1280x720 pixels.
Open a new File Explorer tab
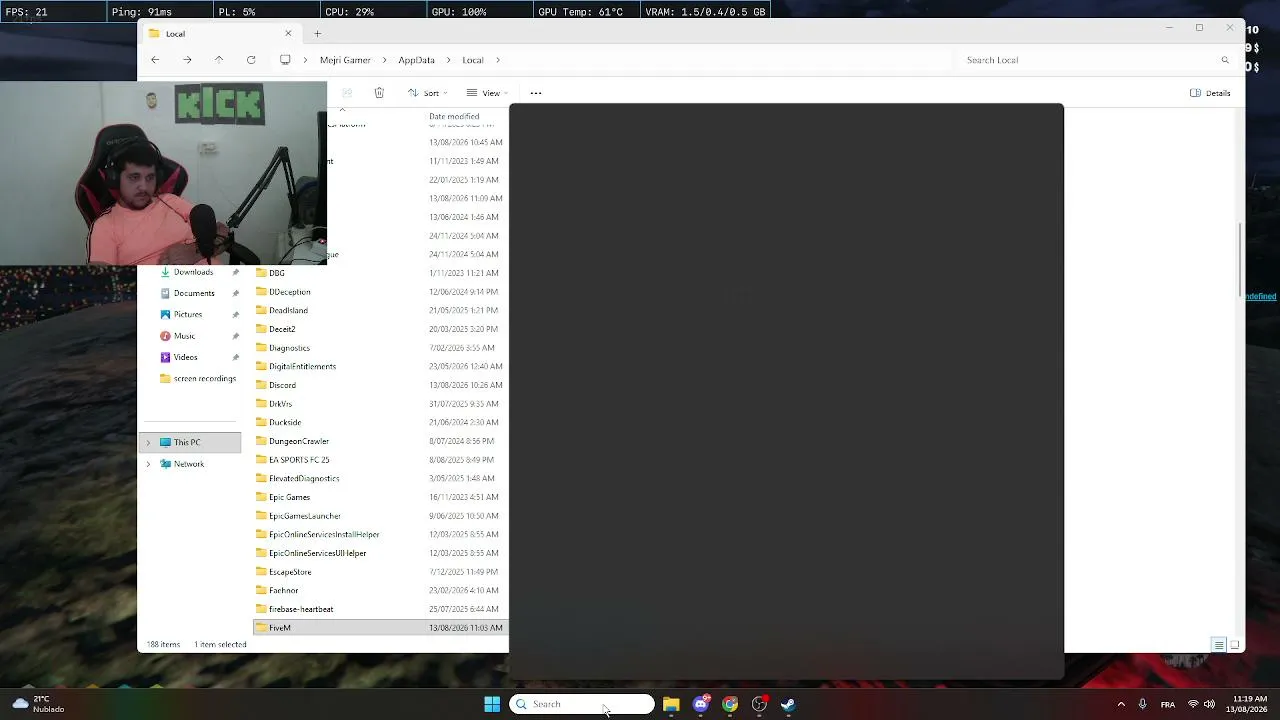point(317,34)
